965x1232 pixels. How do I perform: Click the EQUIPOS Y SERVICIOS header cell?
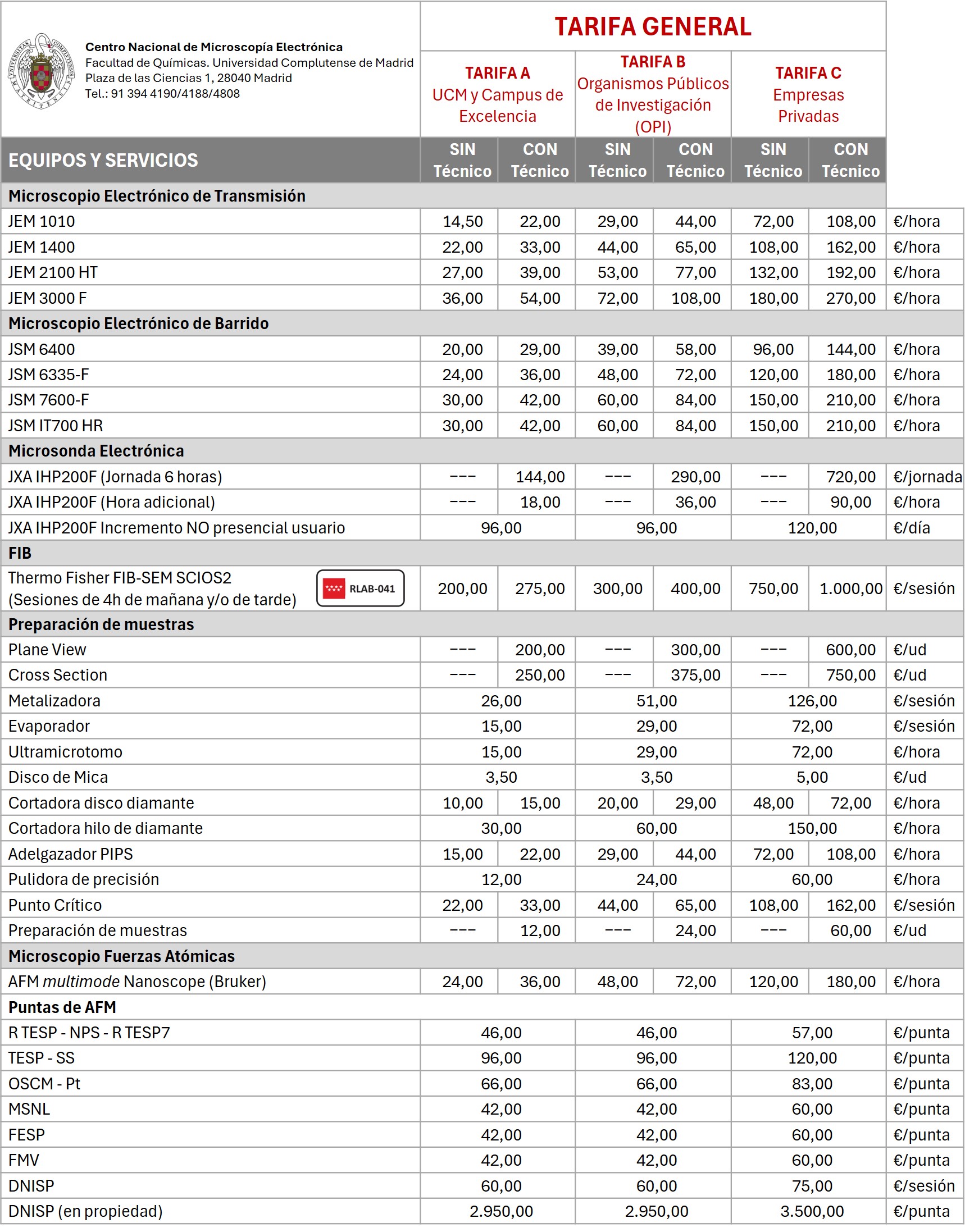(103, 161)
